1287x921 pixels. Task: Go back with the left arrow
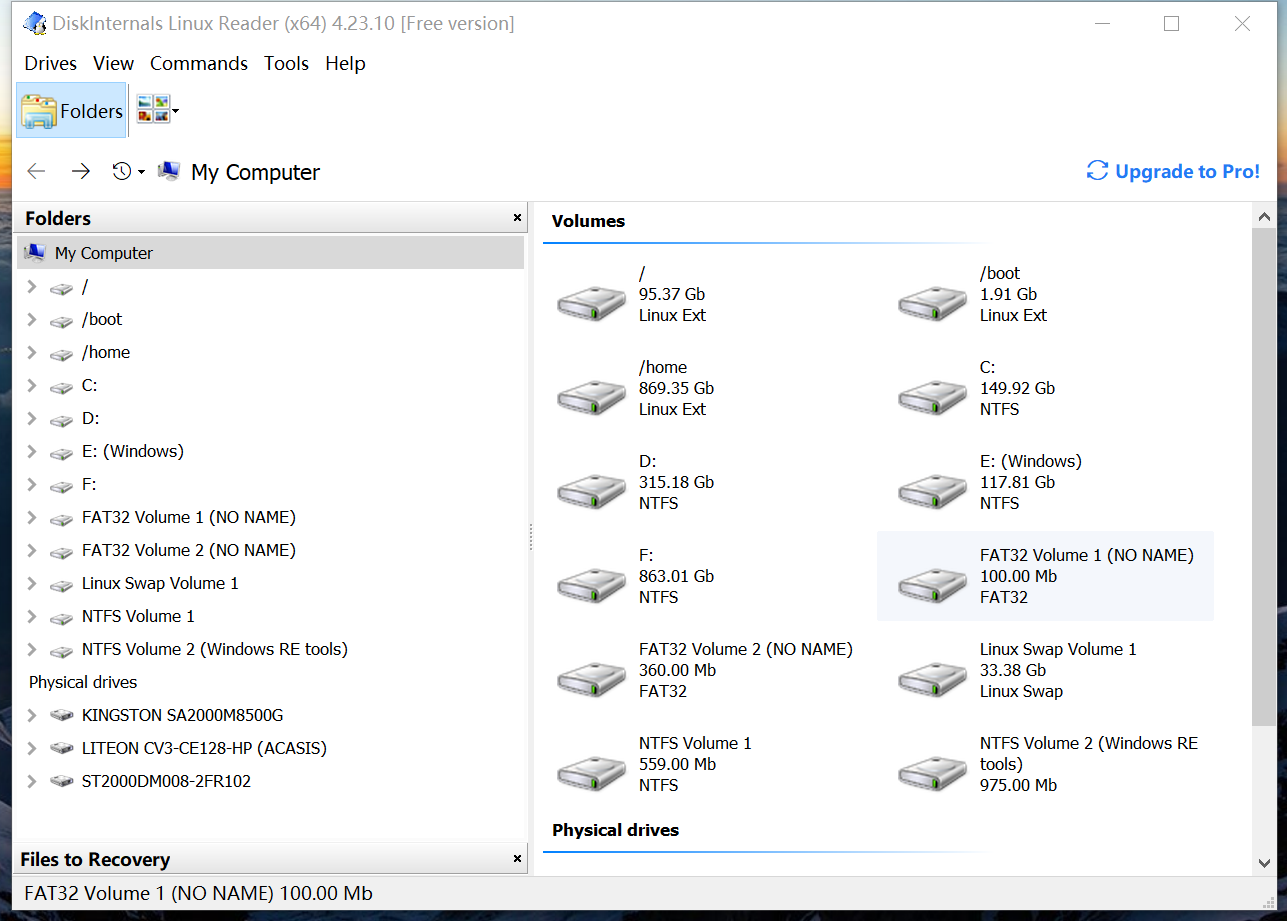pos(36,172)
